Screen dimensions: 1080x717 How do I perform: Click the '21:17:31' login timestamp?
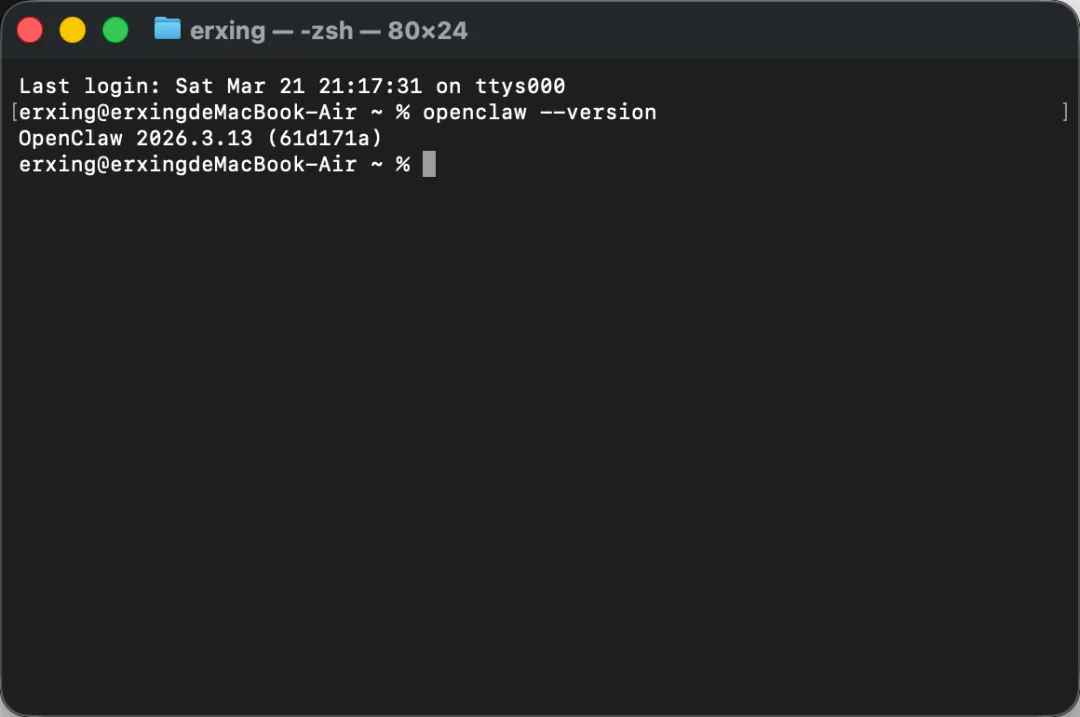coord(370,86)
